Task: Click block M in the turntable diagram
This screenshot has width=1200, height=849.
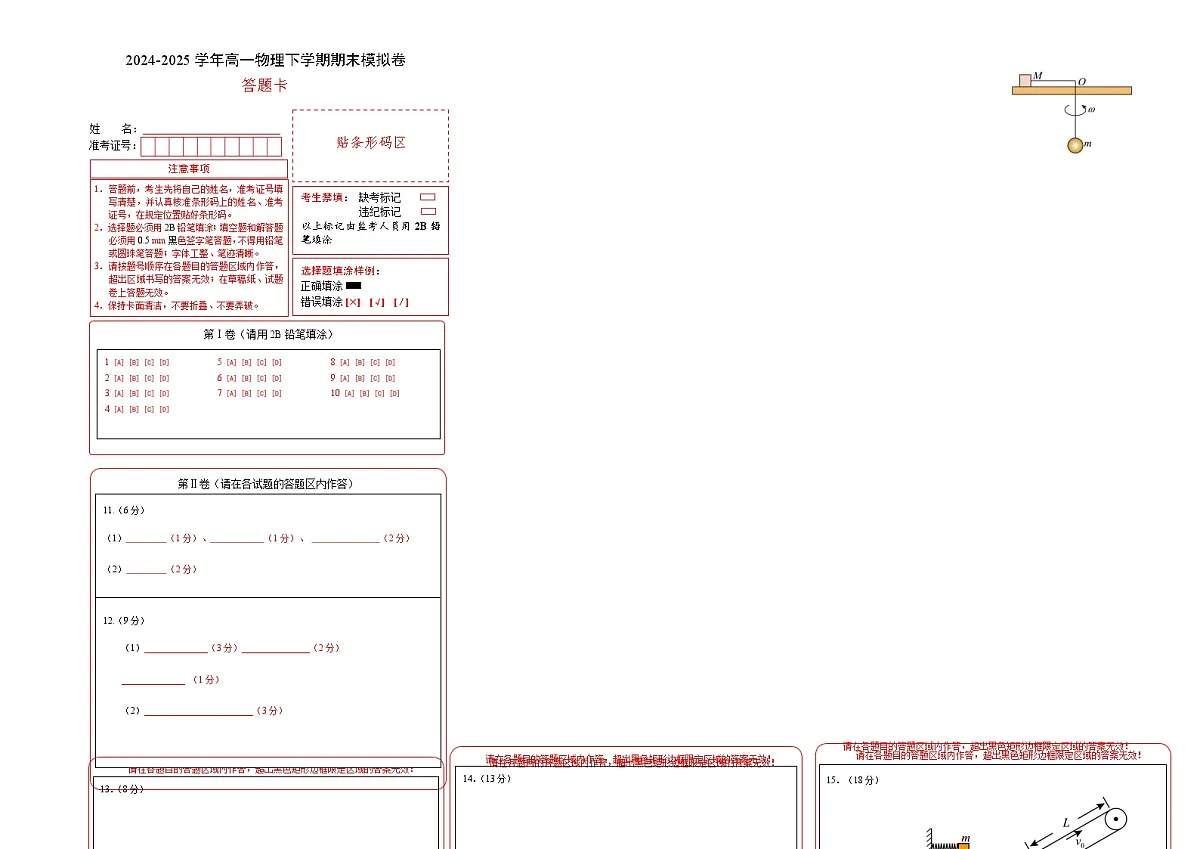Action: coord(1025,80)
